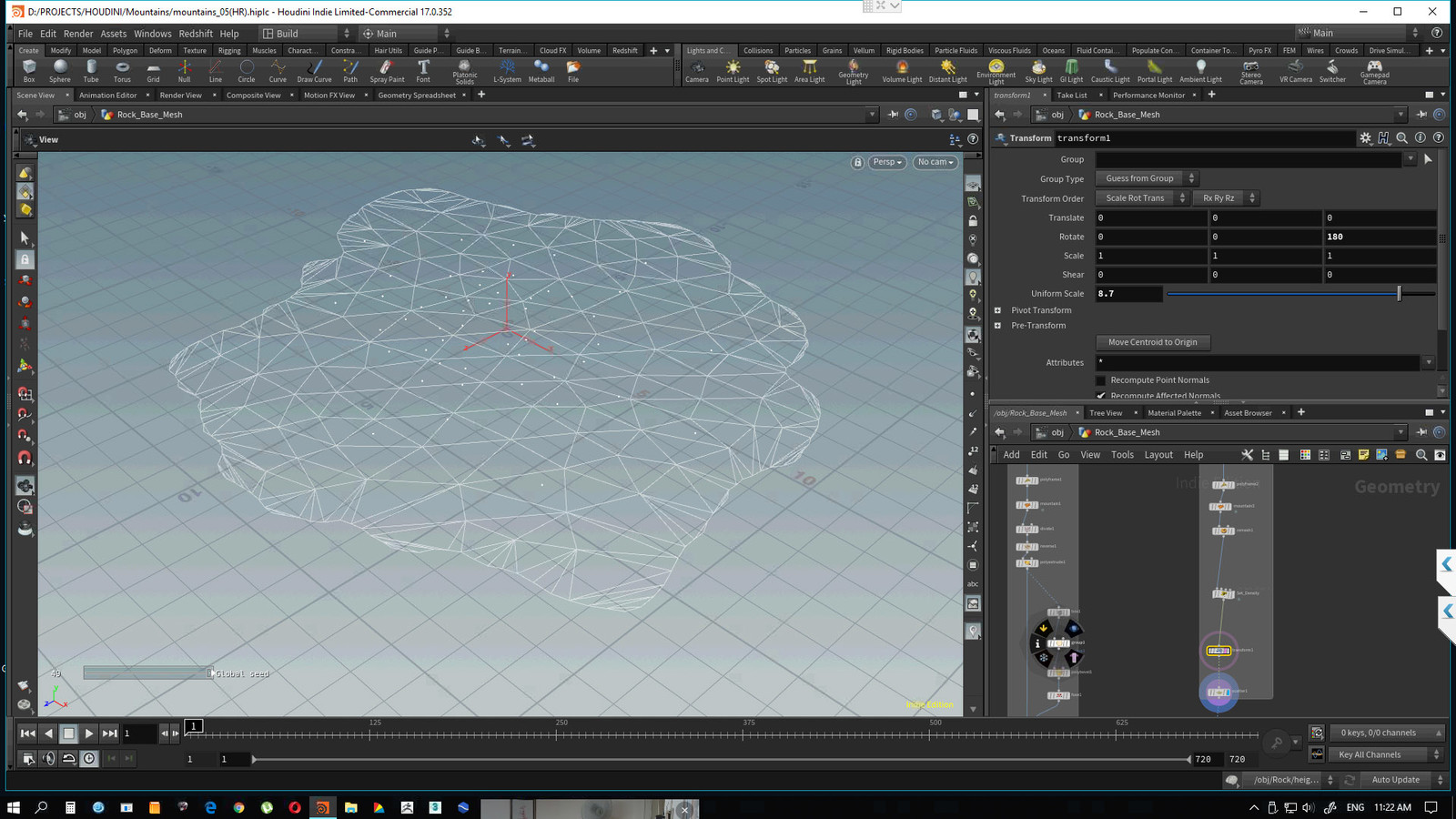
Task: Add a Point Light from the shelf
Action: click(x=732, y=72)
